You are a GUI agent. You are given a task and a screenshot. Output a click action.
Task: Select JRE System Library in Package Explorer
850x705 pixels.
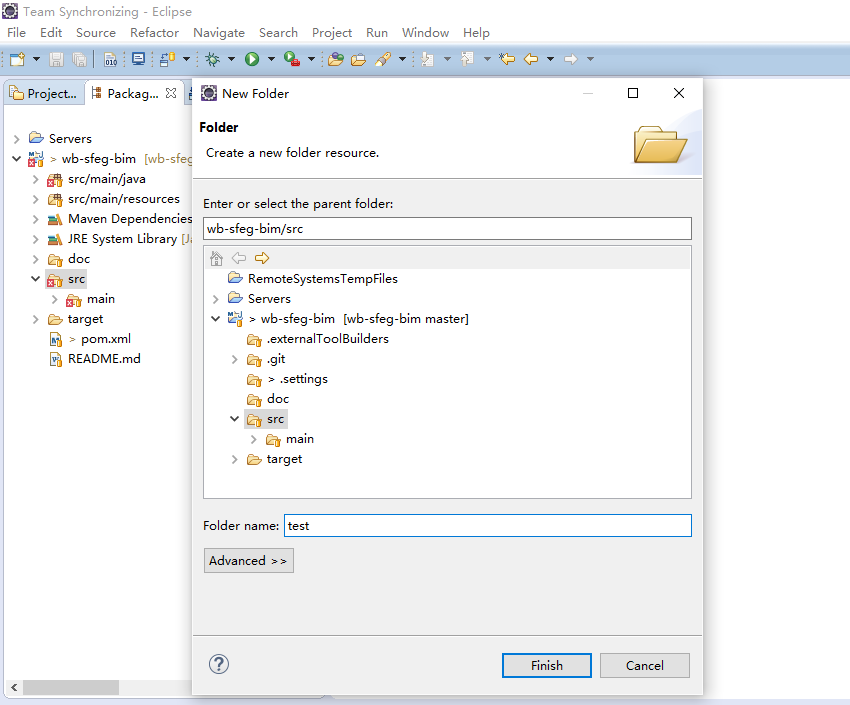(x=123, y=239)
